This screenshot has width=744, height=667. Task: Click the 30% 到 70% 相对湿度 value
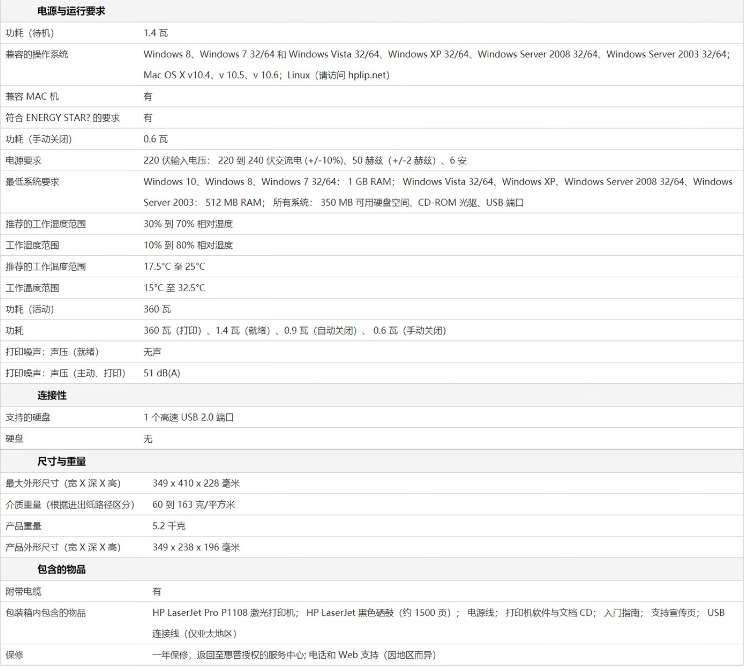188,224
